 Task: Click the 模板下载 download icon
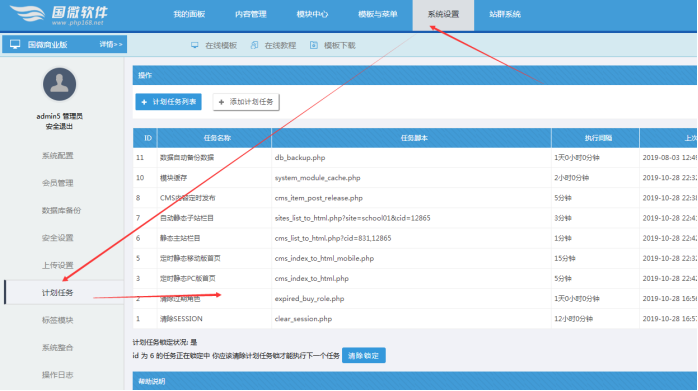(314, 45)
